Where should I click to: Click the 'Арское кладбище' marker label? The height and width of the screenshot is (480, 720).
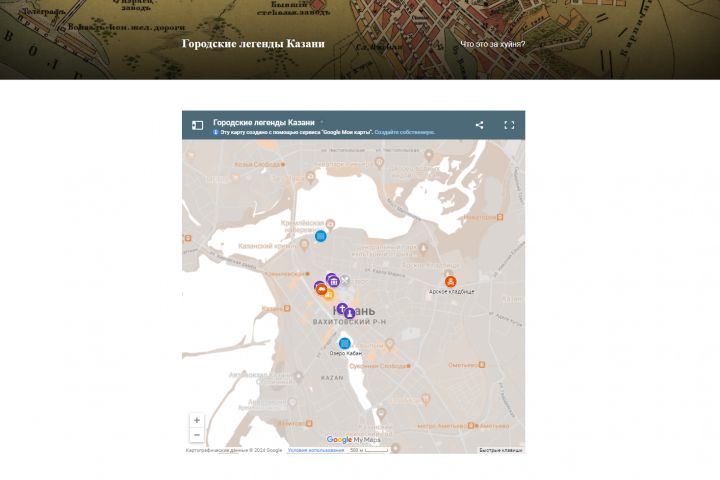pos(452,292)
